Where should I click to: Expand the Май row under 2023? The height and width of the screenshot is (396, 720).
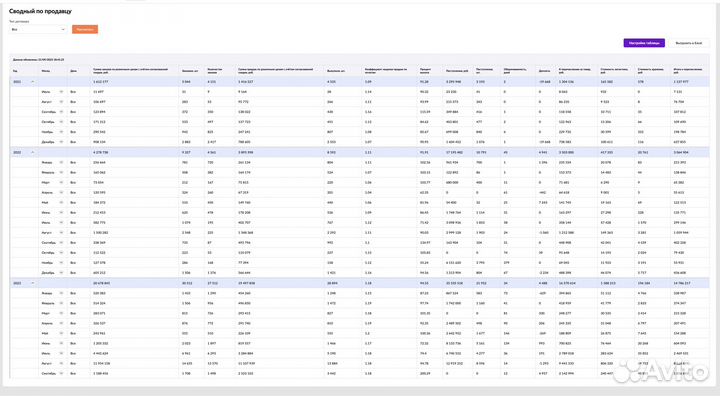61,334
